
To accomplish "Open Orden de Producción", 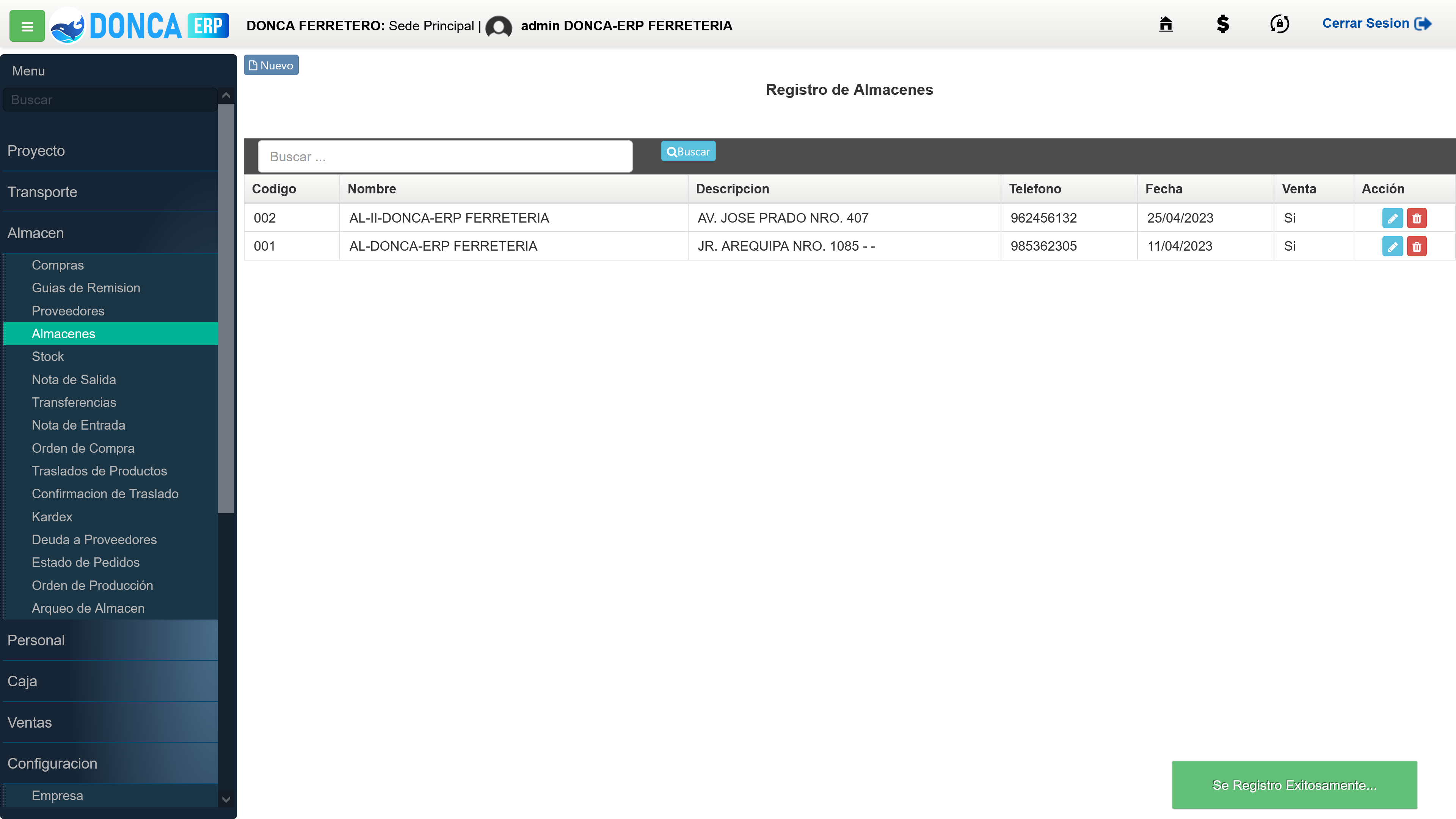I will (x=110, y=585).
